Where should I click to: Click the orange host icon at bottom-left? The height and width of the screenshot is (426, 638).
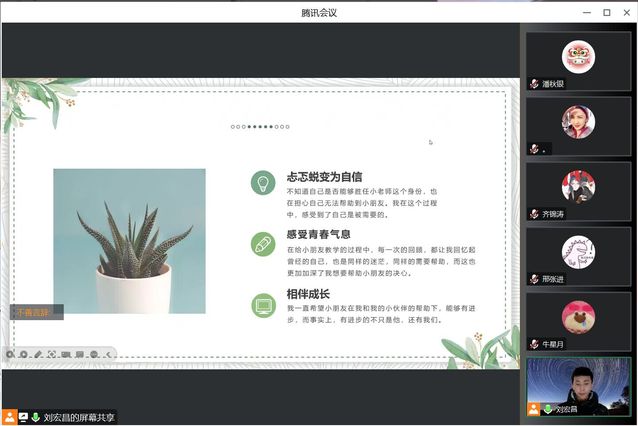9,417
